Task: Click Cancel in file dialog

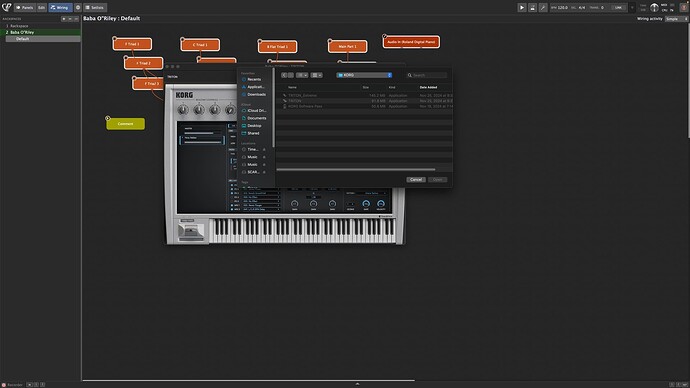Action: [x=416, y=179]
